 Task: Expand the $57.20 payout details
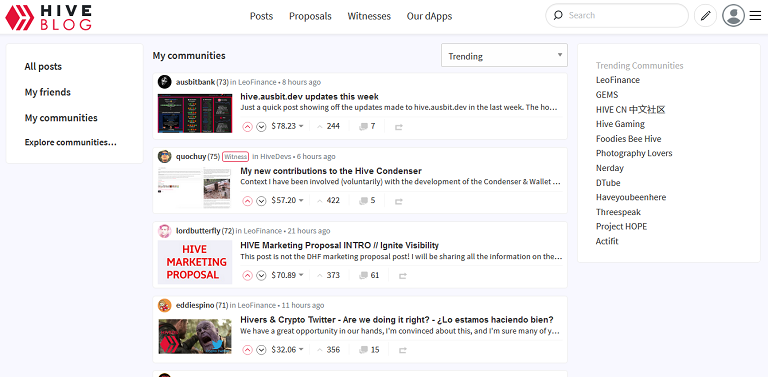point(288,201)
